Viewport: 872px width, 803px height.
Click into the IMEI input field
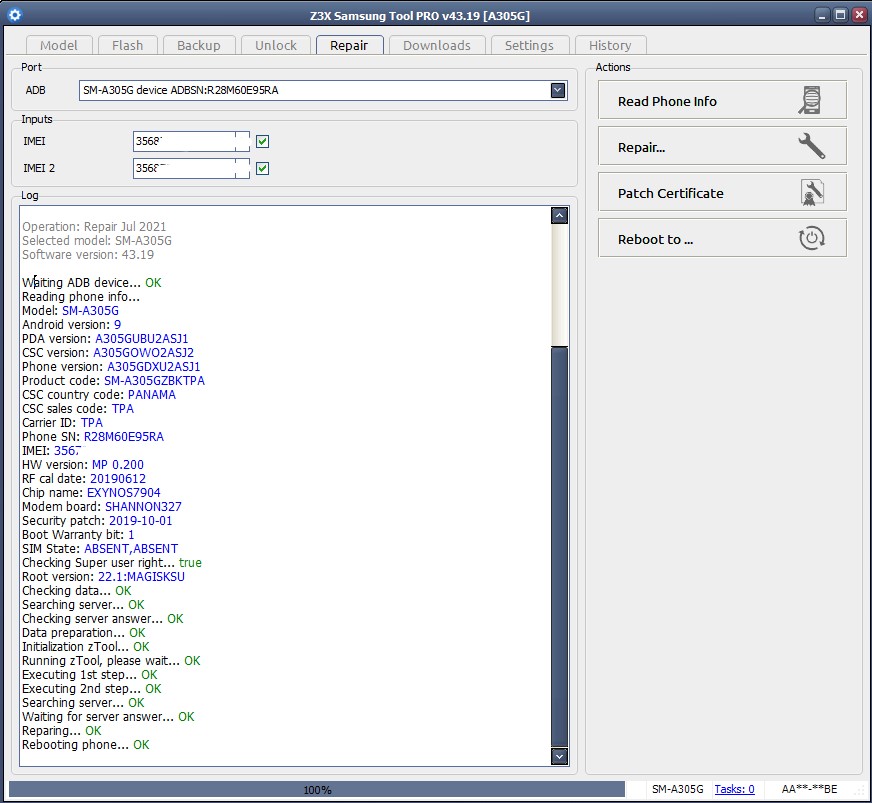(191, 141)
